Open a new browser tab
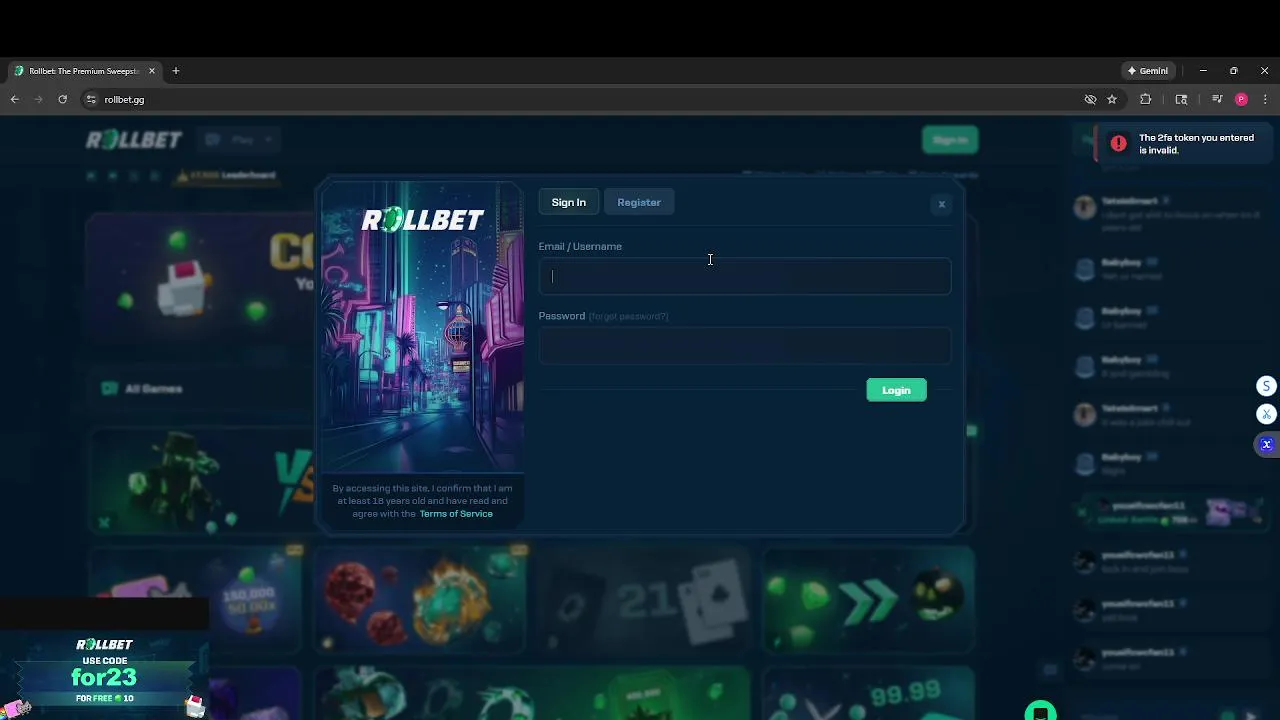 pos(176,71)
